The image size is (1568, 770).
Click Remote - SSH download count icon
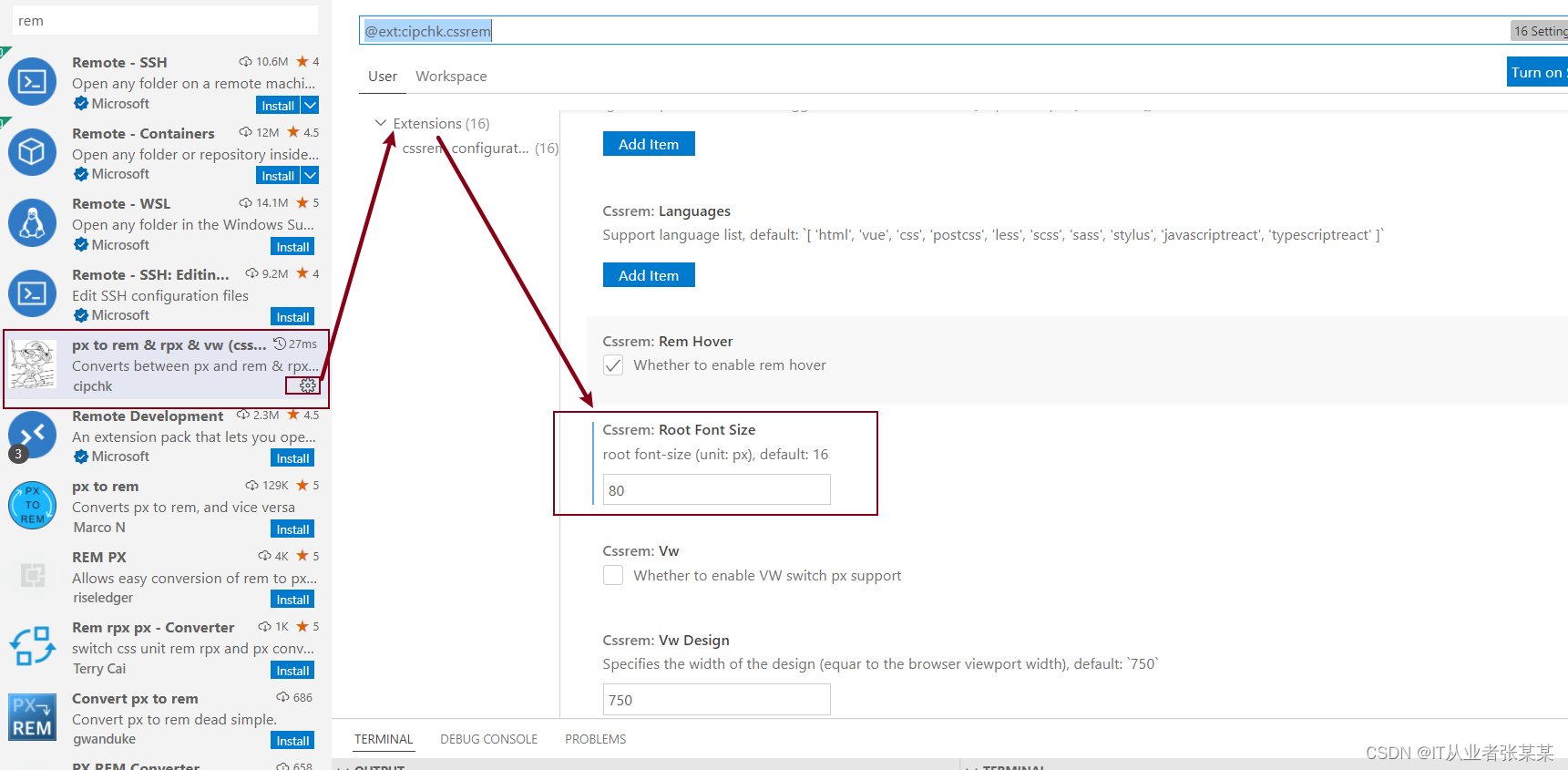point(246,62)
